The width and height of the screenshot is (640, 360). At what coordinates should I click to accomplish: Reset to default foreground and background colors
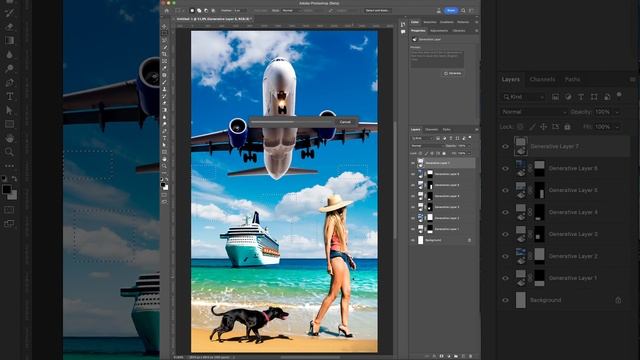tap(4, 179)
